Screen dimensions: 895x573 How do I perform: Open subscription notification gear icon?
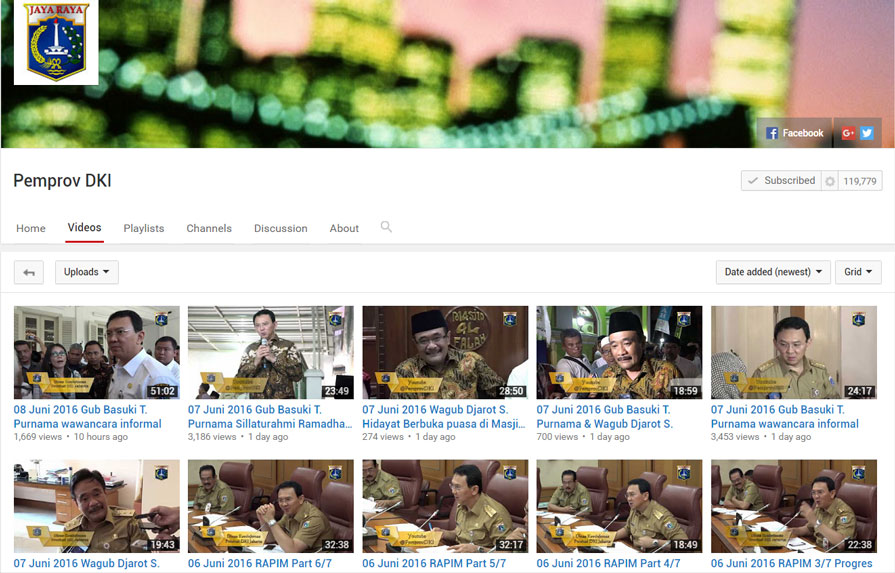click(830, 181)
